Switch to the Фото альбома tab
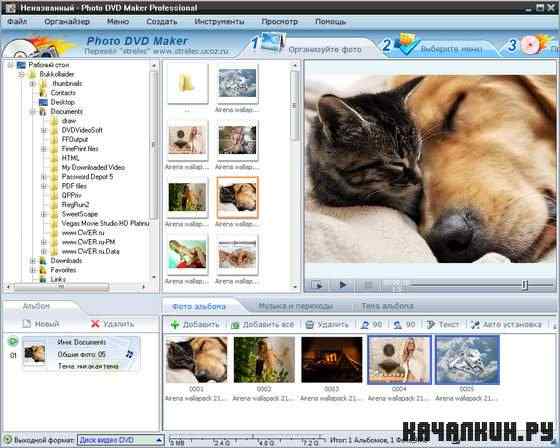 click(199, 307)
